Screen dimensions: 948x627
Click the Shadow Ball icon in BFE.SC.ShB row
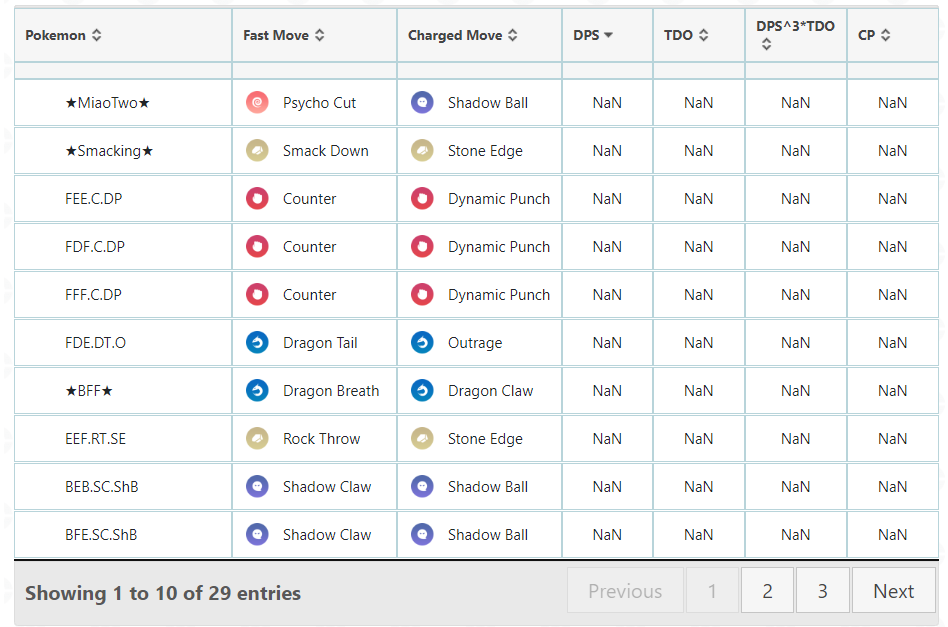pos(422,534)
